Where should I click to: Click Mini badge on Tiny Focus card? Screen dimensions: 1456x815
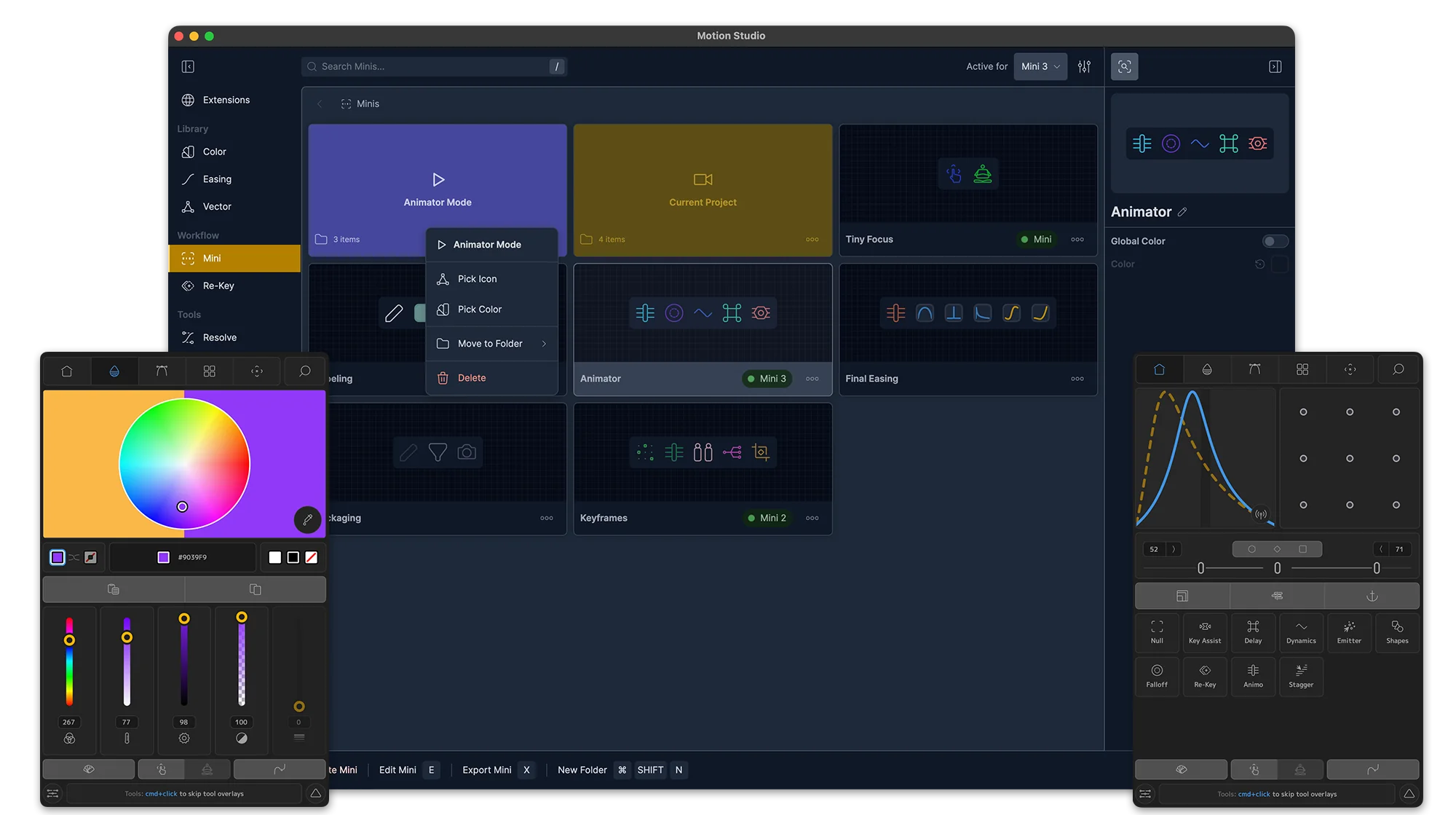[x=1037, y=240]
